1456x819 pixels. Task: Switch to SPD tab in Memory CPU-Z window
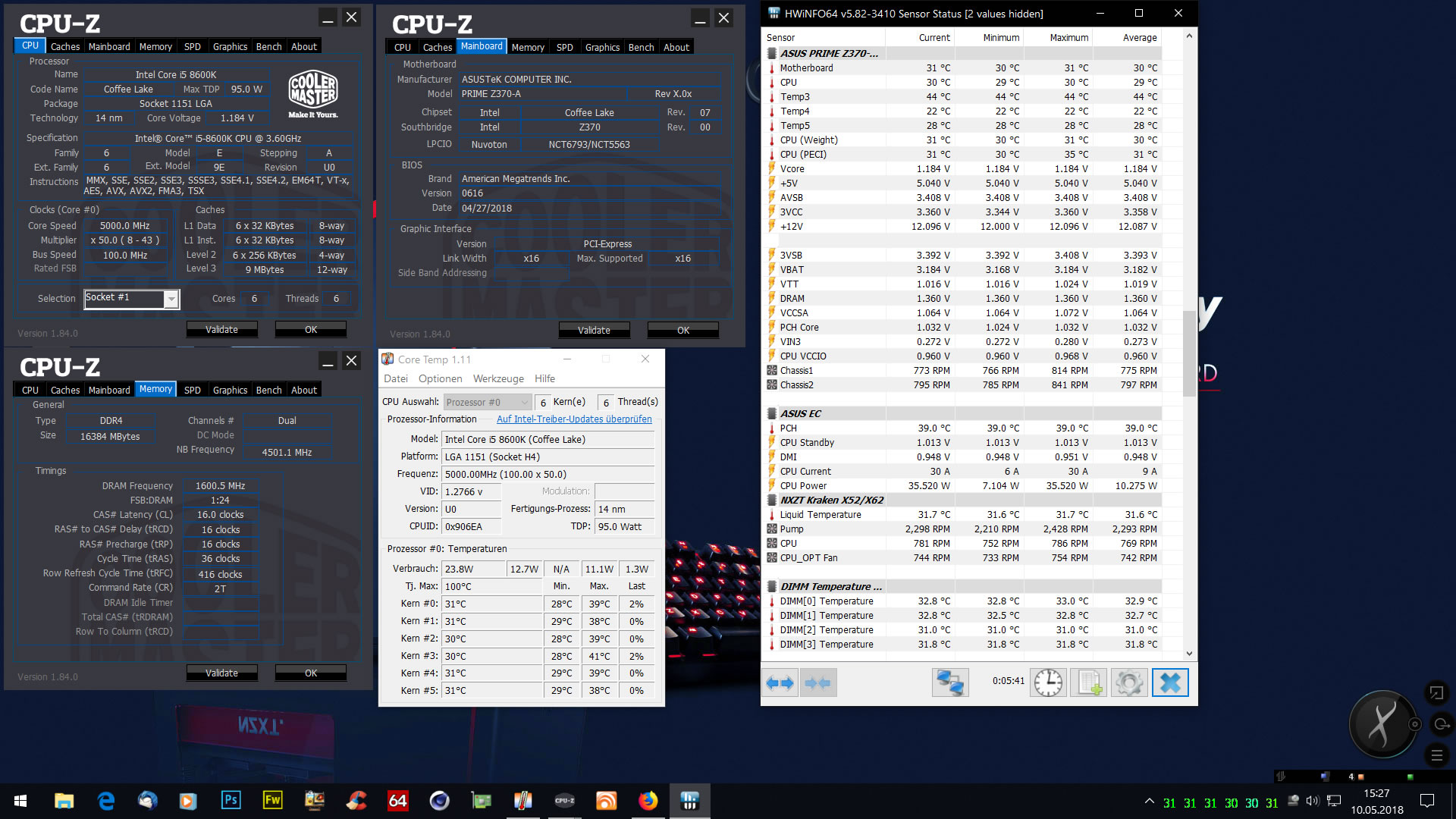click(193, 391)
